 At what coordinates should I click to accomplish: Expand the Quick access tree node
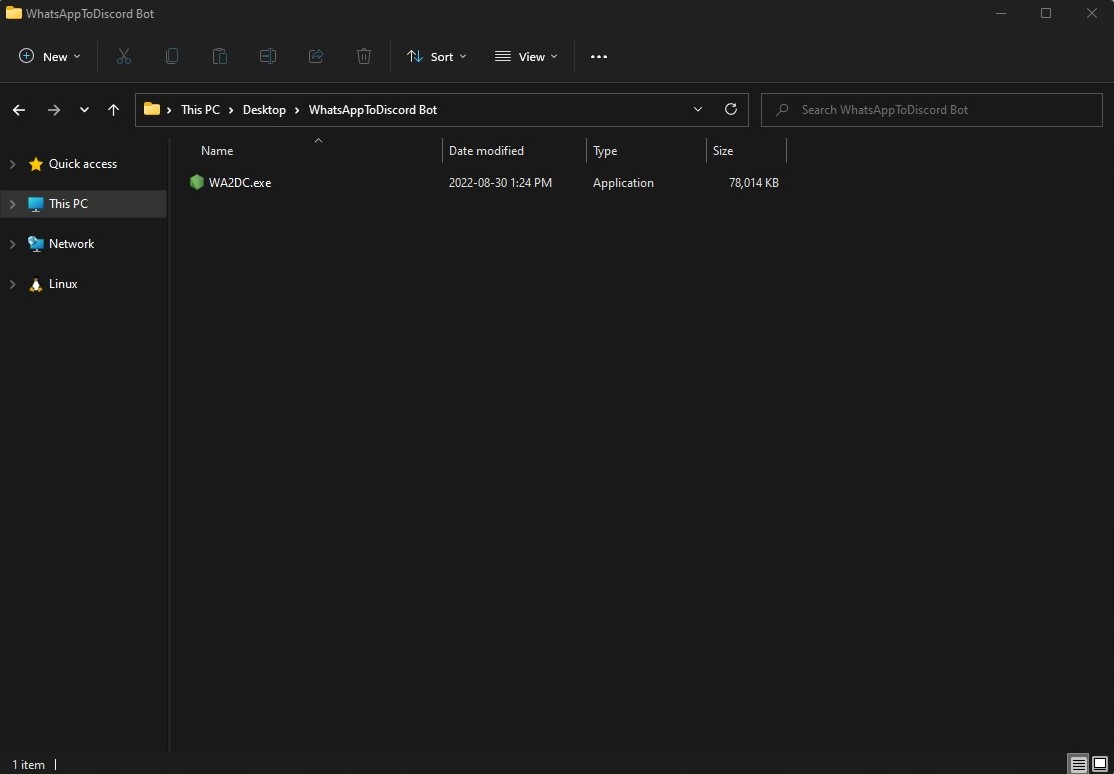(x=12, y=164)
